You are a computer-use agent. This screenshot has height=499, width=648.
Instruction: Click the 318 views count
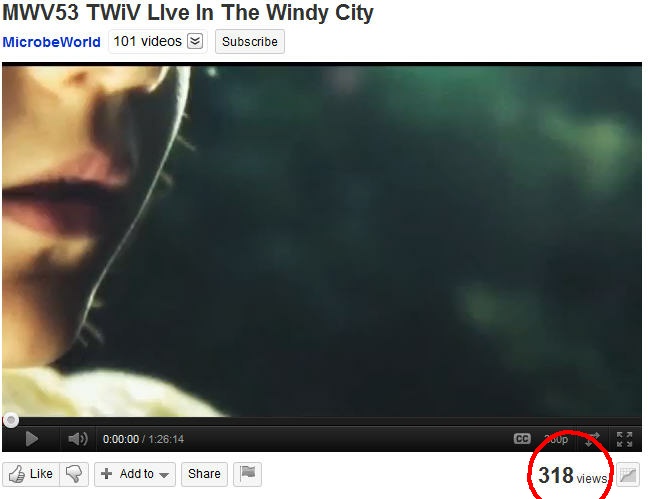(572, 476)
